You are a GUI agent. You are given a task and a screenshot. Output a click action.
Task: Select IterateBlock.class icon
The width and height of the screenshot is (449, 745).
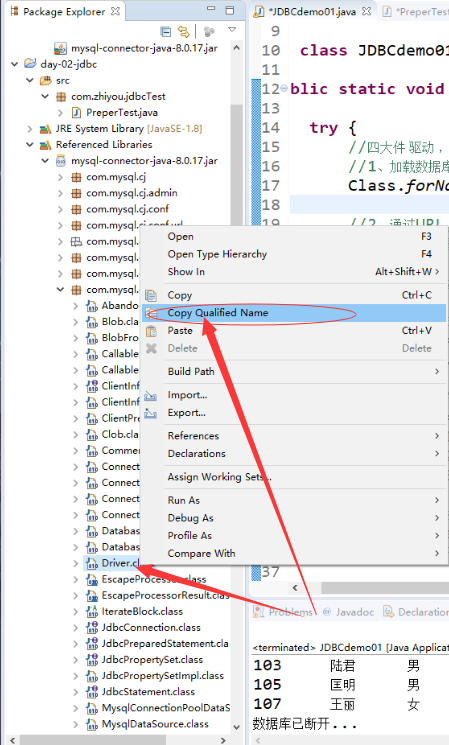click(92, 611)
